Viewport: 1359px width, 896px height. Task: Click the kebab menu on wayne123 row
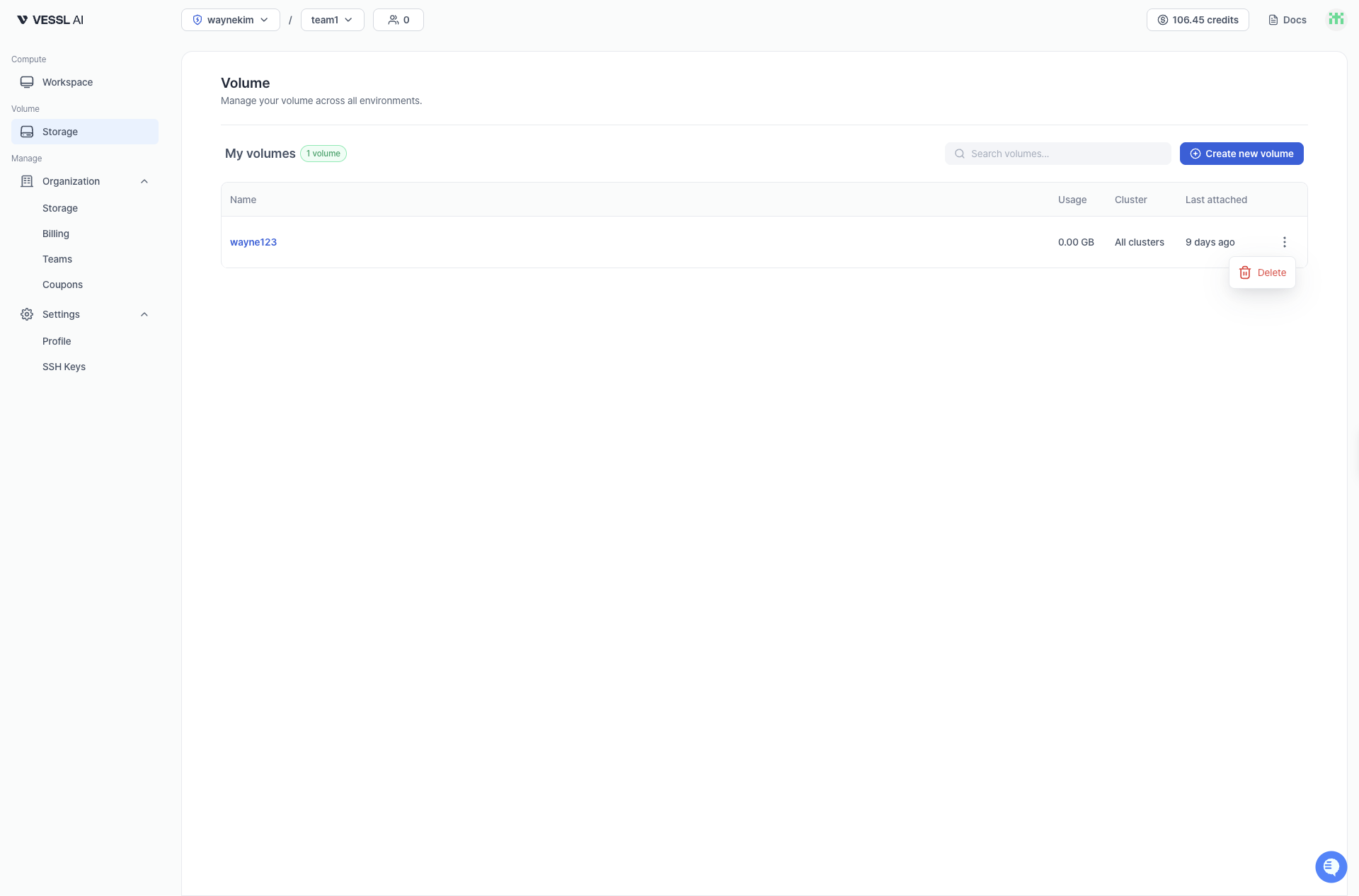[x=1285, y=242]
